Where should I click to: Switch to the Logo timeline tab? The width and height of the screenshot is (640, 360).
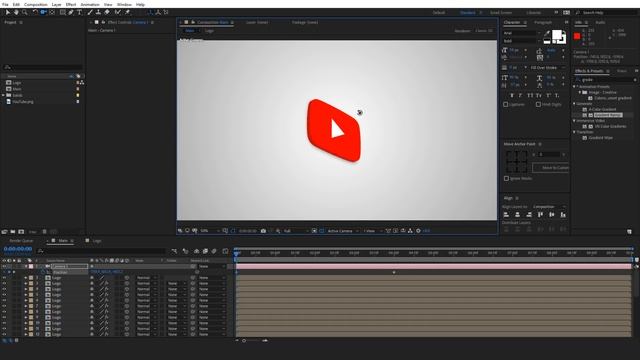[97, 241]
